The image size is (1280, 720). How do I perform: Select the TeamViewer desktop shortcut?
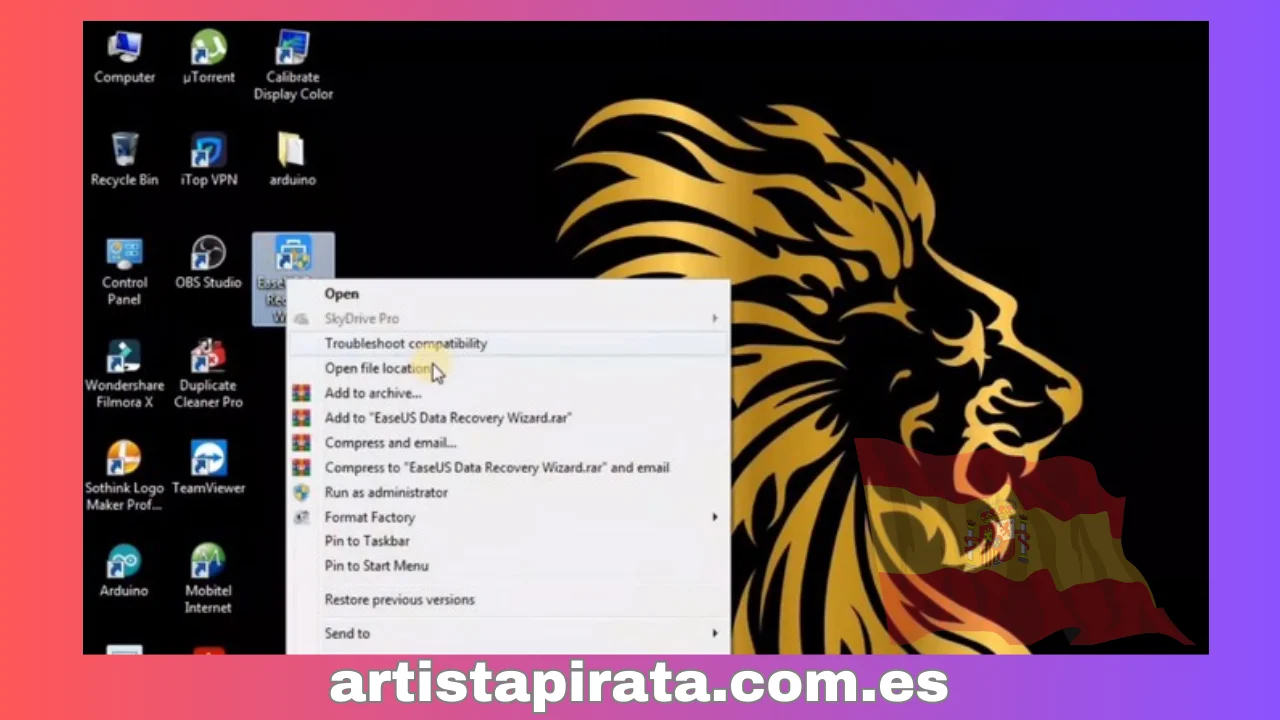tap(209, 468)
